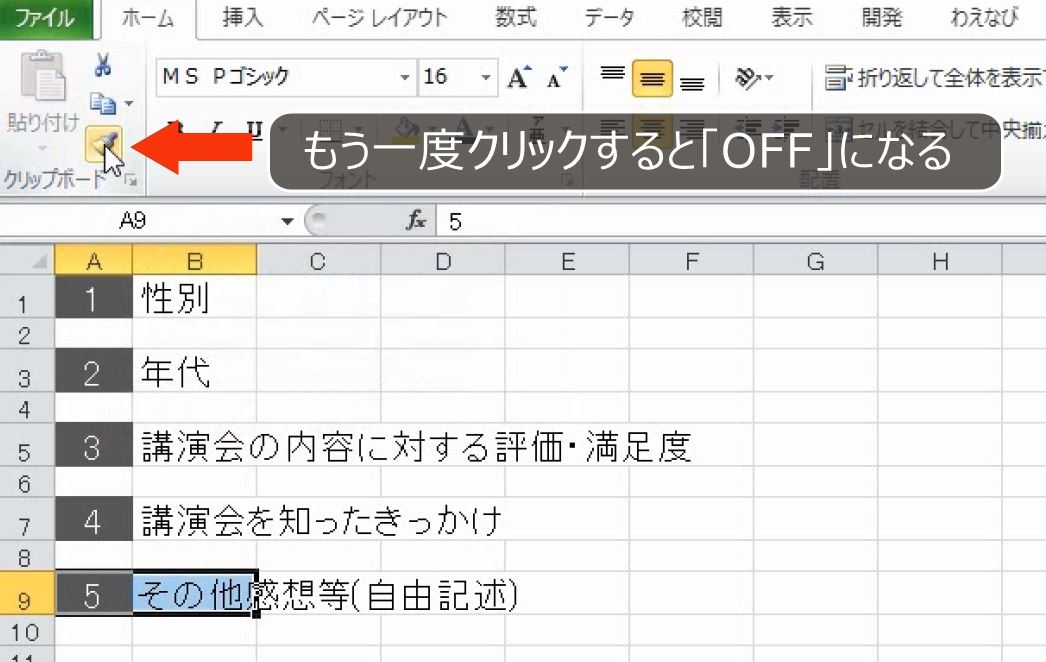
Task: Select column E header
Action: click(567, 260)
